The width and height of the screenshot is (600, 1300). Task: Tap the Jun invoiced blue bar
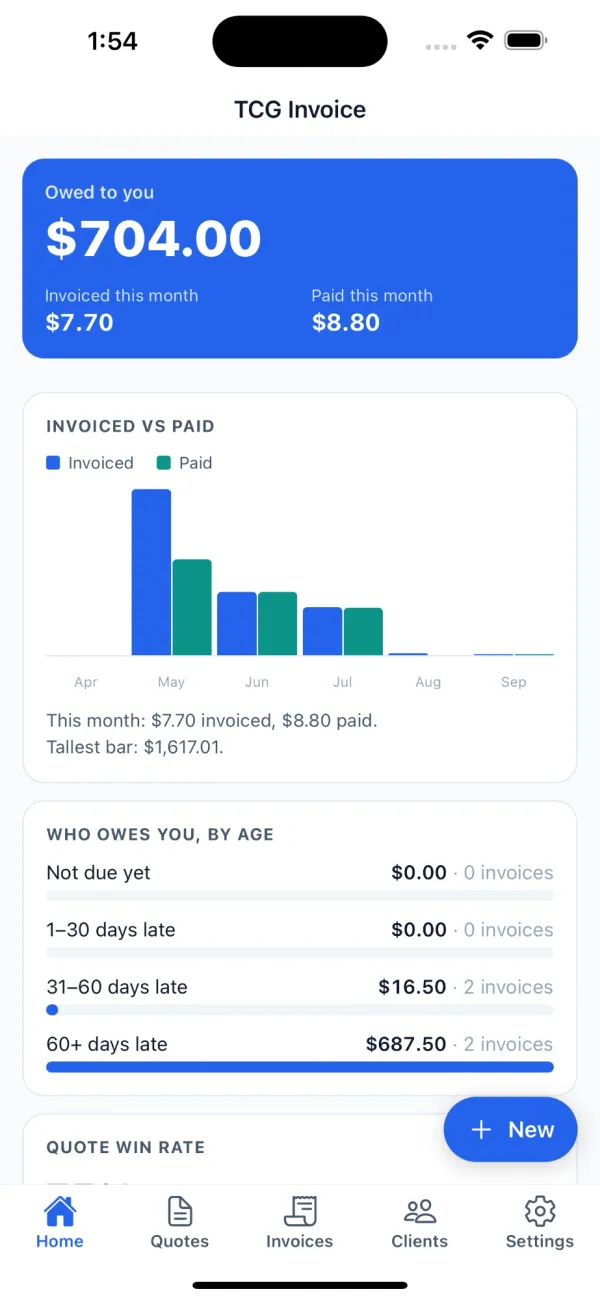[x=237, y=624]
